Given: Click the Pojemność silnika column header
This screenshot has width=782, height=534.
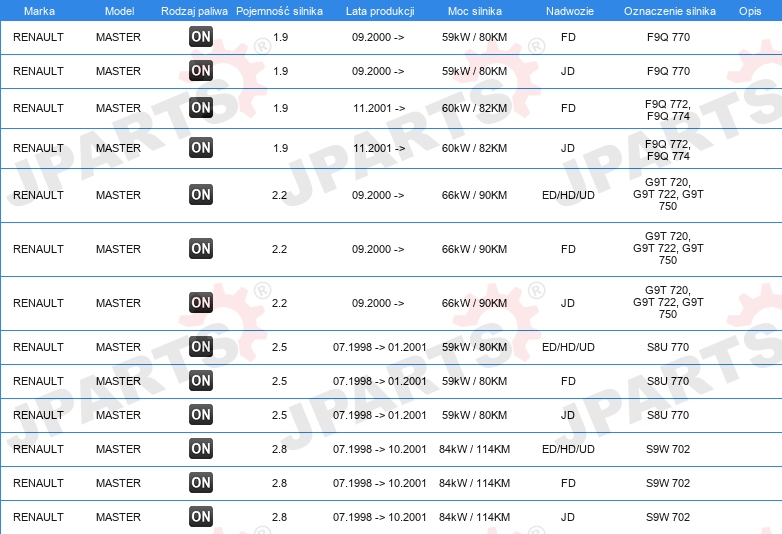Looking at the screenshot, I should pos(279,11).
